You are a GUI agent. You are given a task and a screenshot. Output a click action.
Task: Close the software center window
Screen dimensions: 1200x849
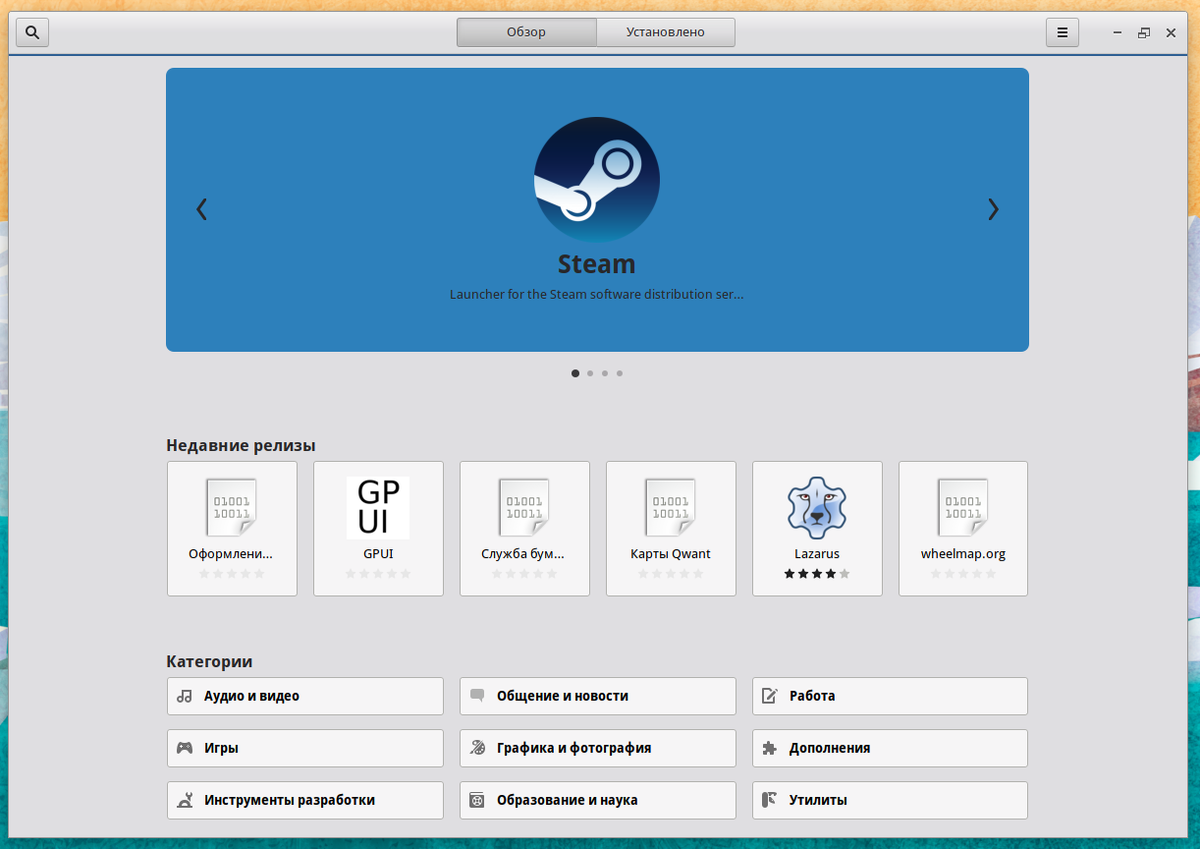(x=1171, y=33)
